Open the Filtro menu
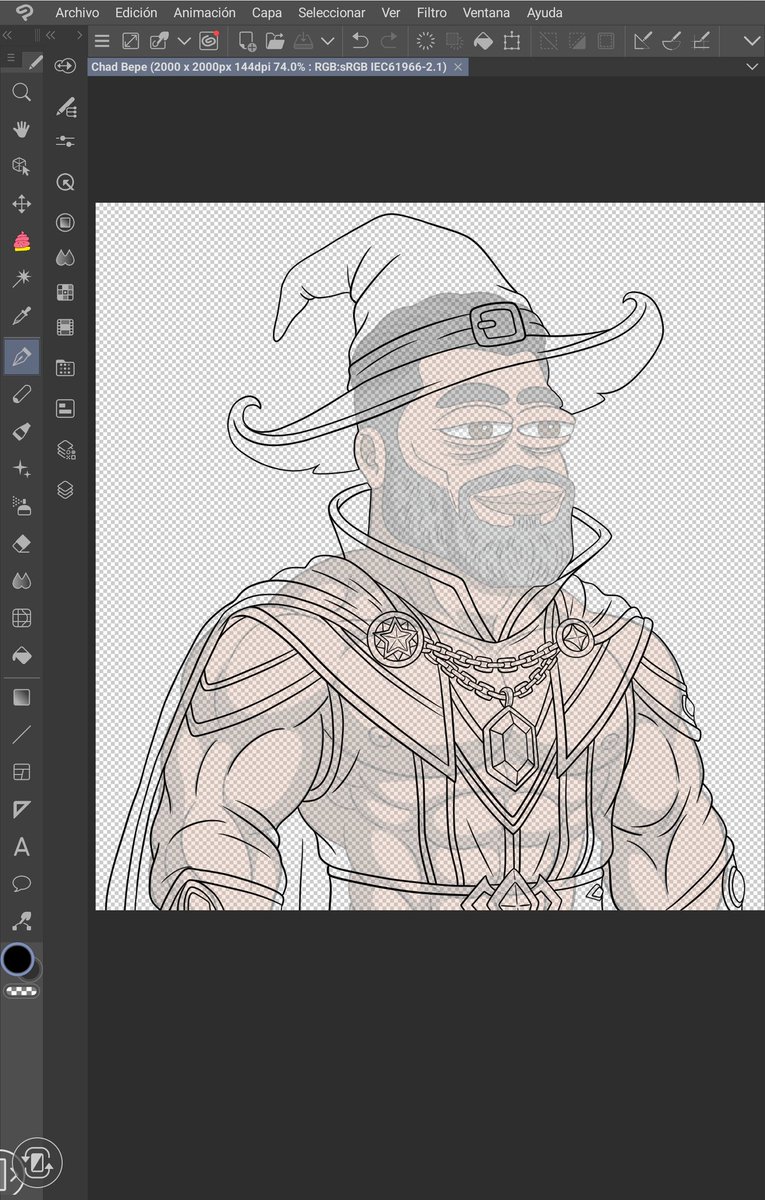Image resolution: width=765 pixels, height=1200 pixels. click(x=432, y=13)
